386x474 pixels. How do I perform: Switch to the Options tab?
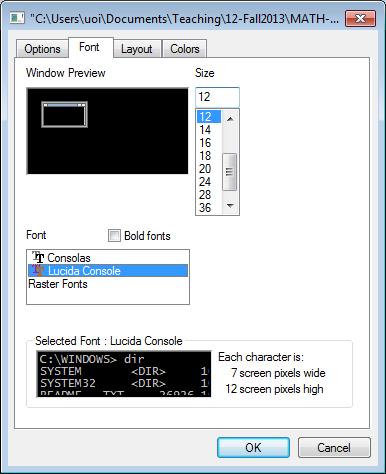tap(42, 49)
